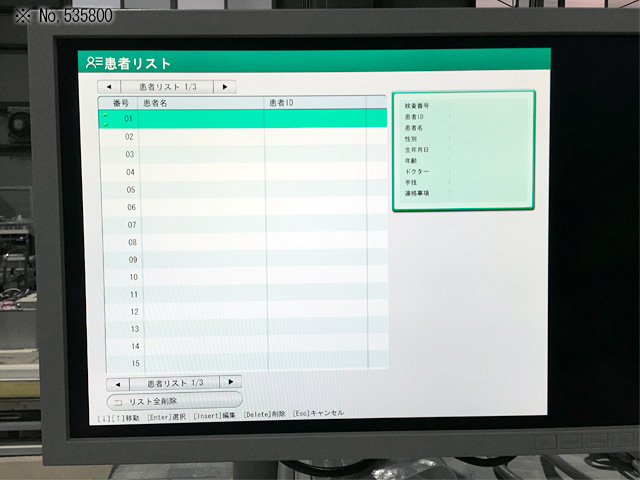Screen dimensions: 640x480
Task: Select patient list row 15
Action: (x=248, y=363)
